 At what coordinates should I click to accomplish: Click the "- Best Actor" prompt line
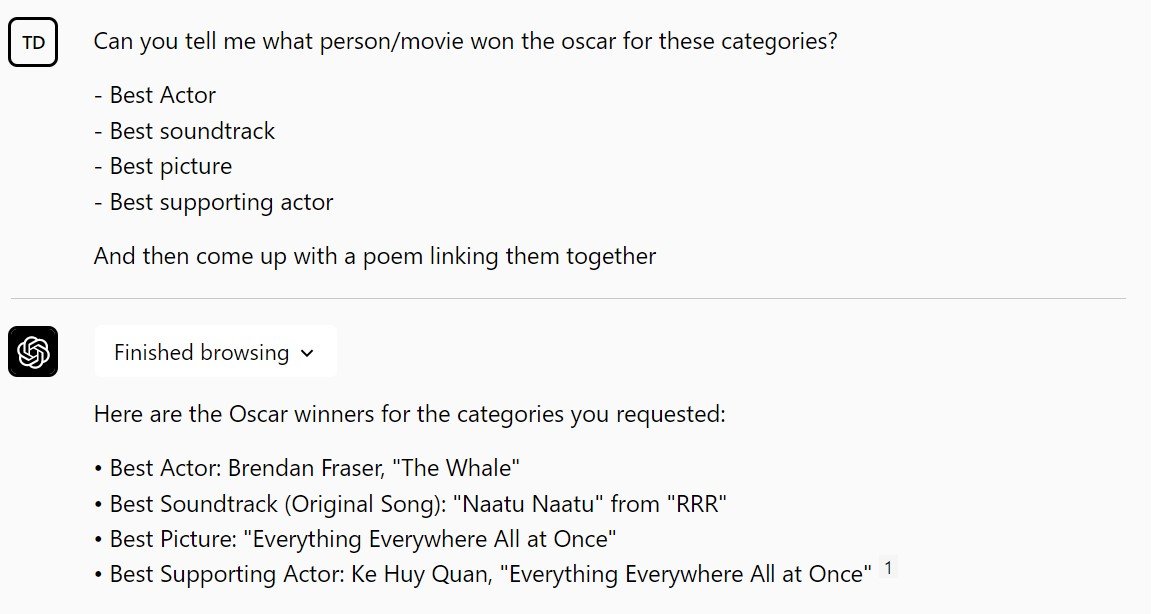[155, 95]
